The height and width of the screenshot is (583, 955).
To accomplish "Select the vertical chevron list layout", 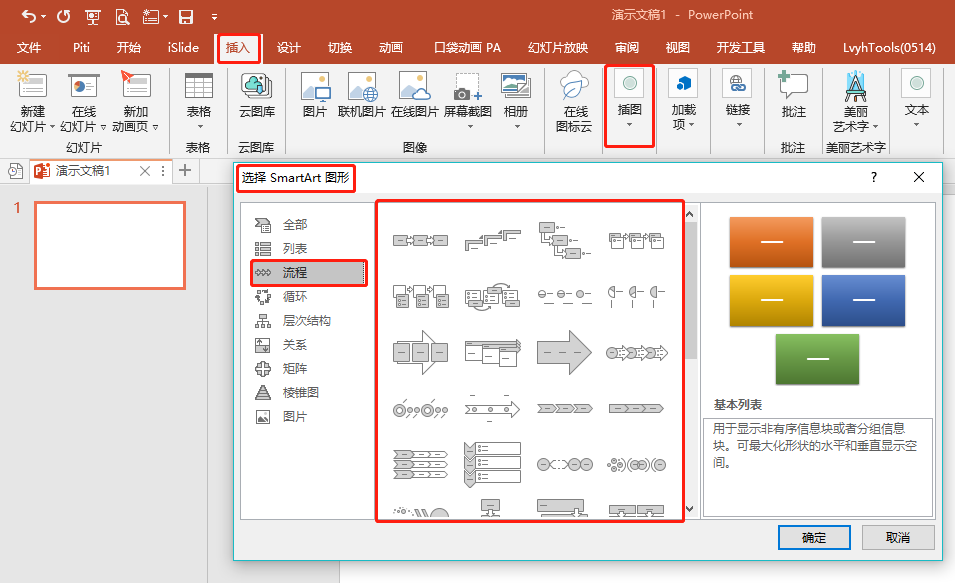I will pos(493,465).
